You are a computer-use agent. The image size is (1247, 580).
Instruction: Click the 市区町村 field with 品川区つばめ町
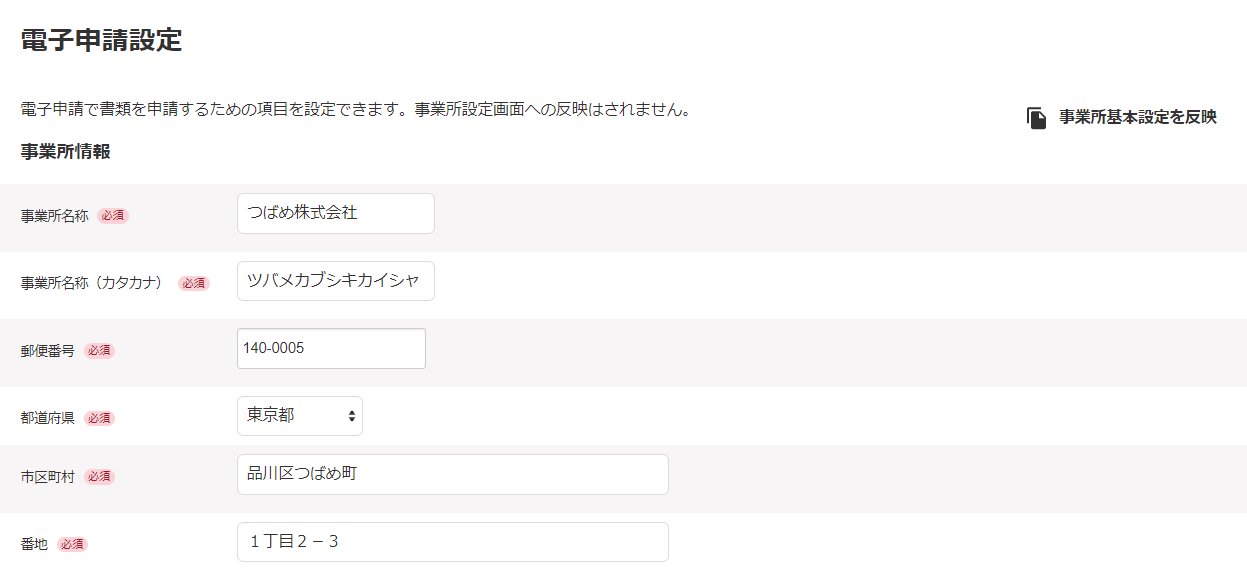click(452, 474)
